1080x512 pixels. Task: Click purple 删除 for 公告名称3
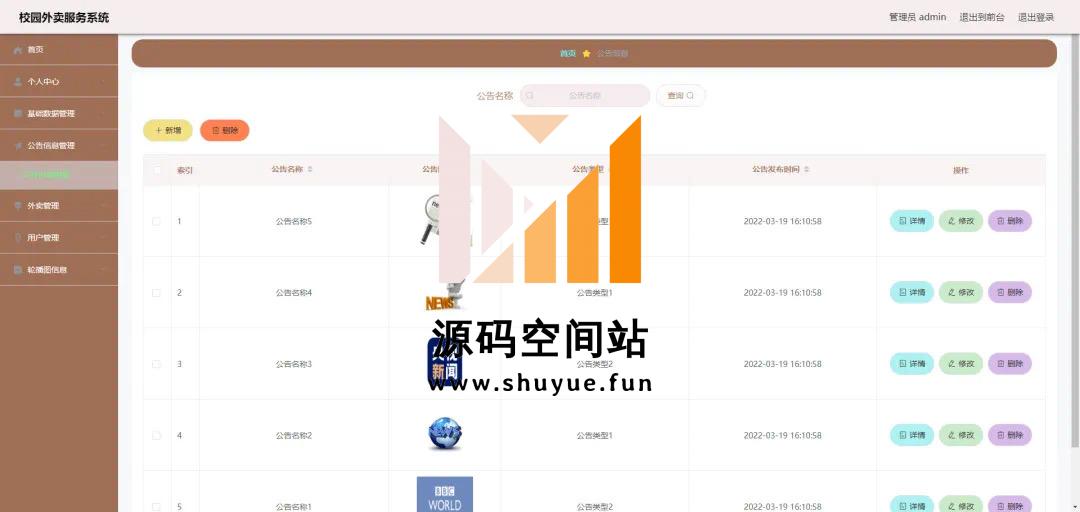[1010, 364]
